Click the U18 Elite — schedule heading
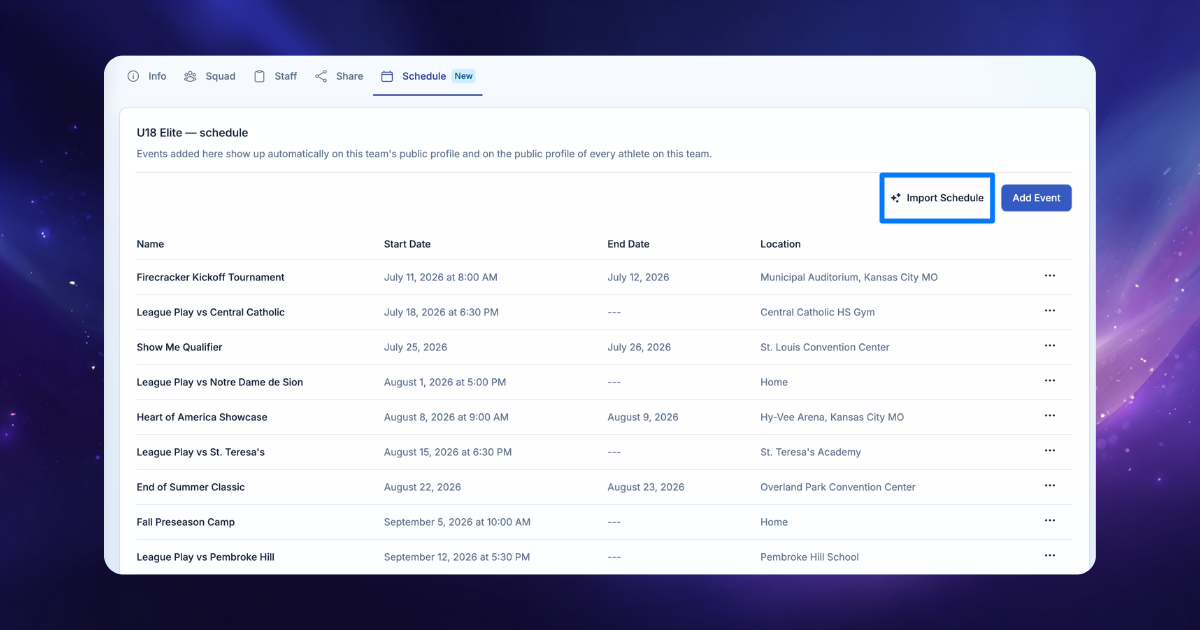 192,132
